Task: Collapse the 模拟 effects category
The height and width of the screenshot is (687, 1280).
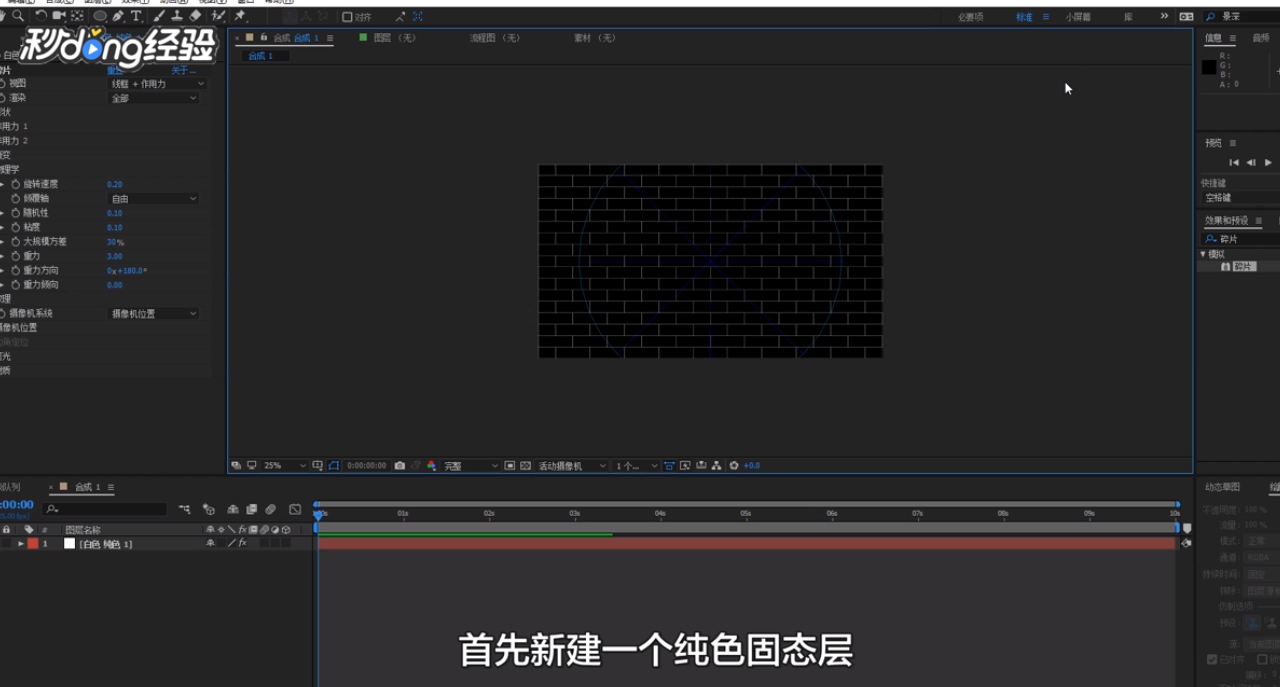Action: click(x=1203, y=254)
